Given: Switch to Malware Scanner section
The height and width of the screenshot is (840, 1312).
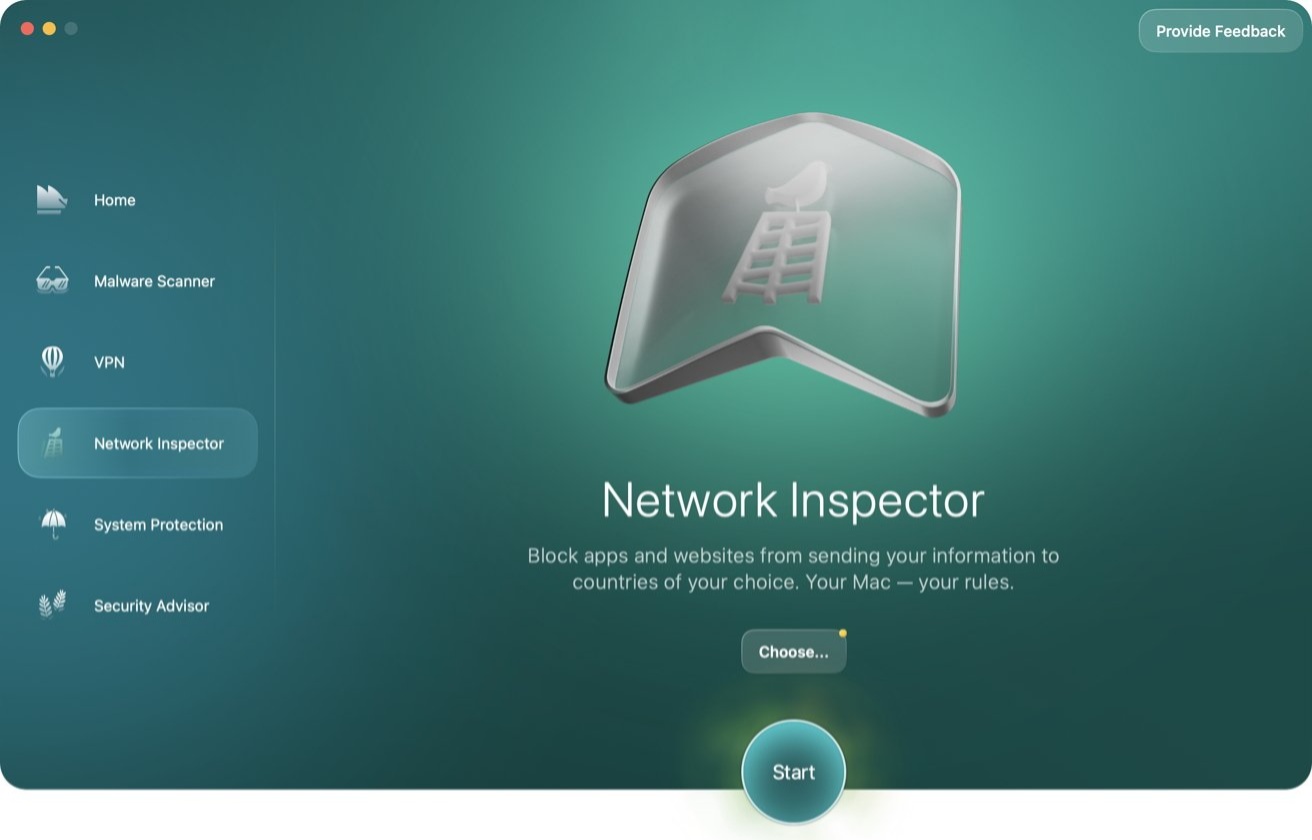Looking at the screenshot, I should [x=154, y=281].
